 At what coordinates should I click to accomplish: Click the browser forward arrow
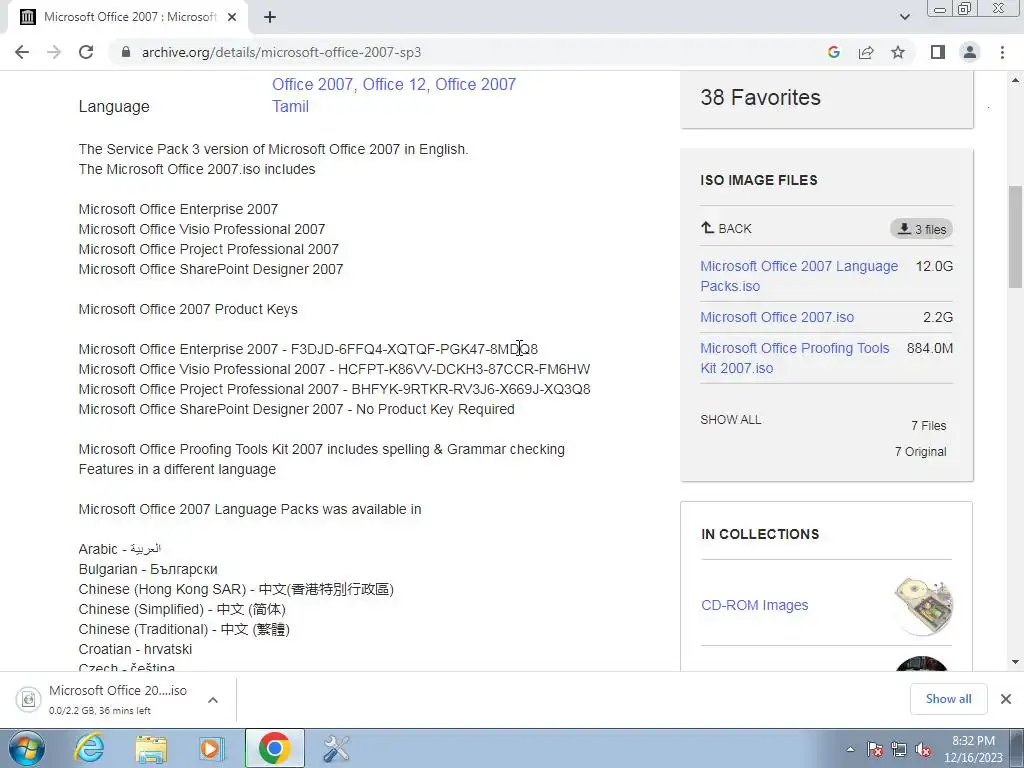tap(54, 52)
